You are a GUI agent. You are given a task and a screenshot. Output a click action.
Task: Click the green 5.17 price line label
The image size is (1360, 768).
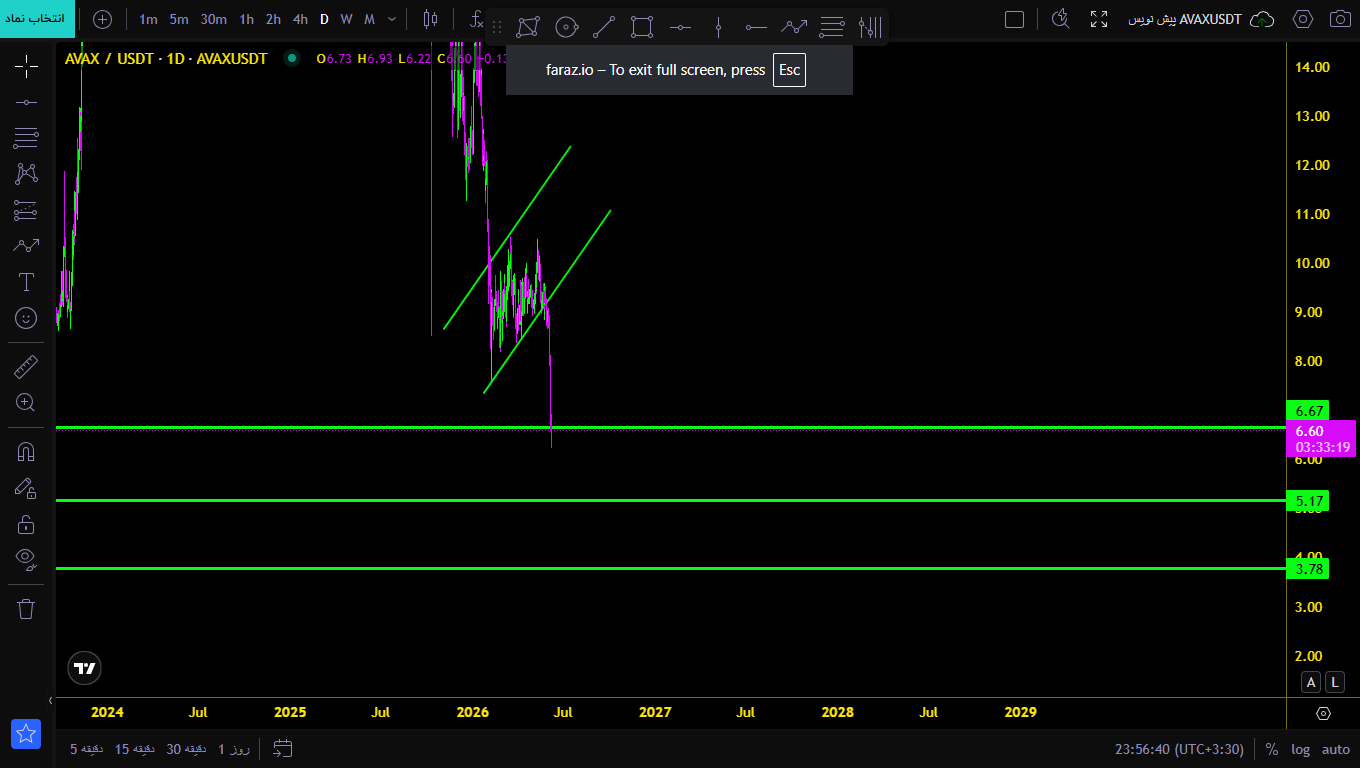(1309, 500)
